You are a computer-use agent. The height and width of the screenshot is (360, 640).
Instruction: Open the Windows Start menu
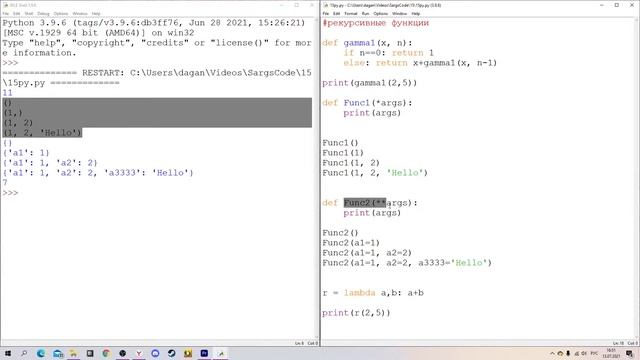coord(8,353)
